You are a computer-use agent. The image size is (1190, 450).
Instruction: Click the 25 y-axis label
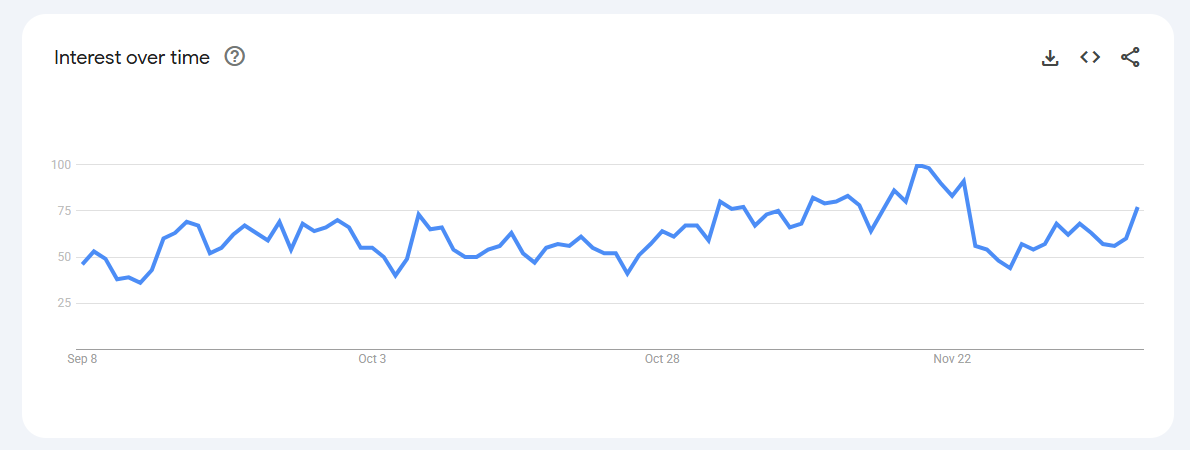tap(66, 303)
